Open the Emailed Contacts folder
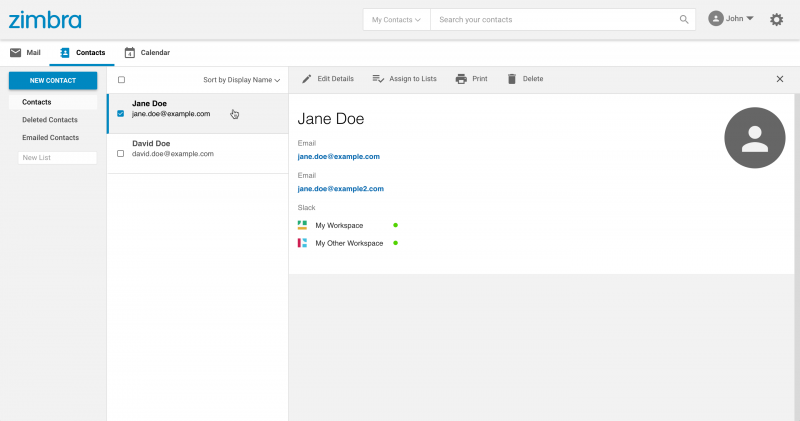Viewport: 800px width, 421px height. pos(53,137)
